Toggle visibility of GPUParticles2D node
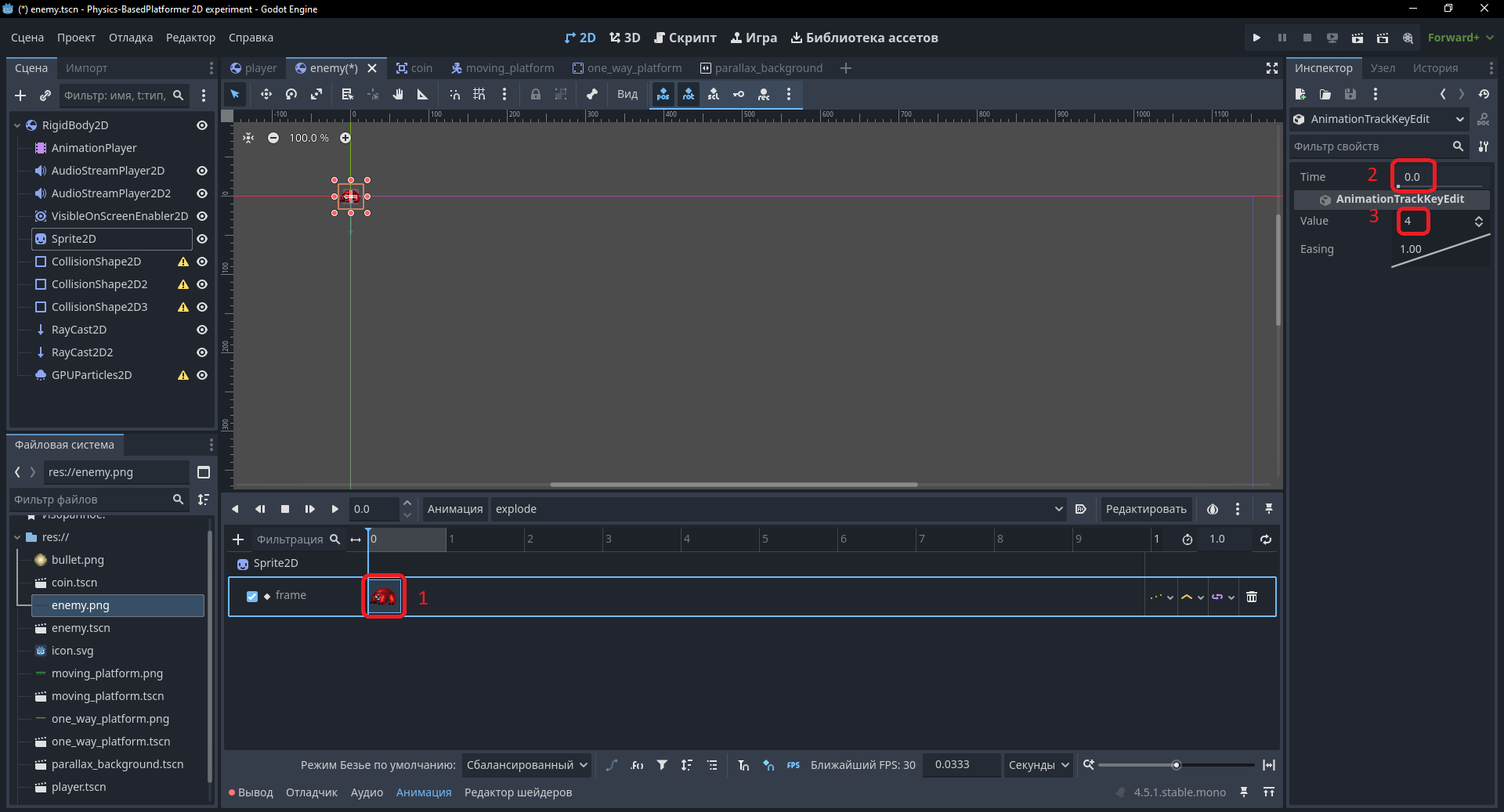1504x812 pixels. [202, 375]
